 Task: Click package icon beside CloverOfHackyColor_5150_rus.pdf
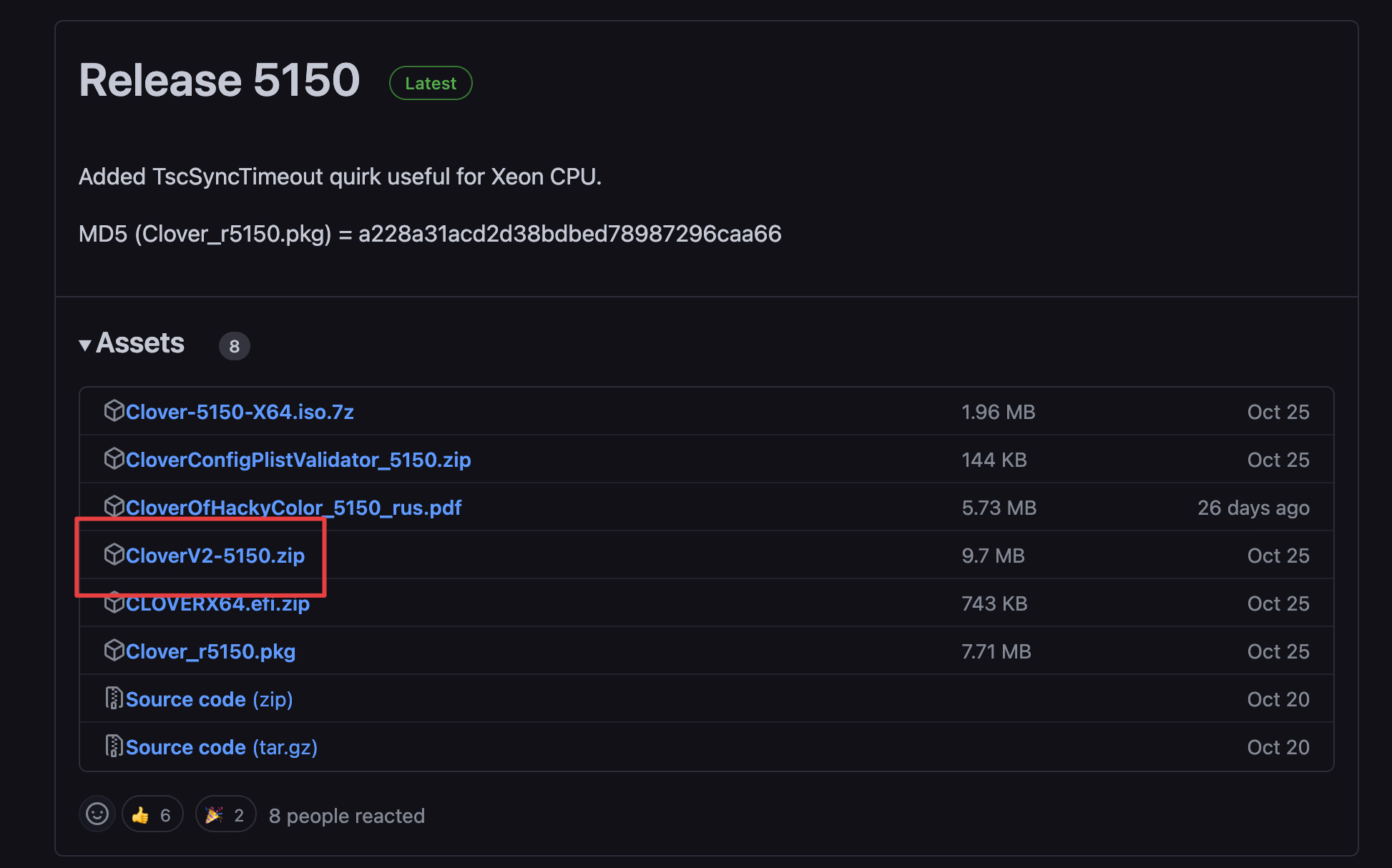click(x=114, y=507)
